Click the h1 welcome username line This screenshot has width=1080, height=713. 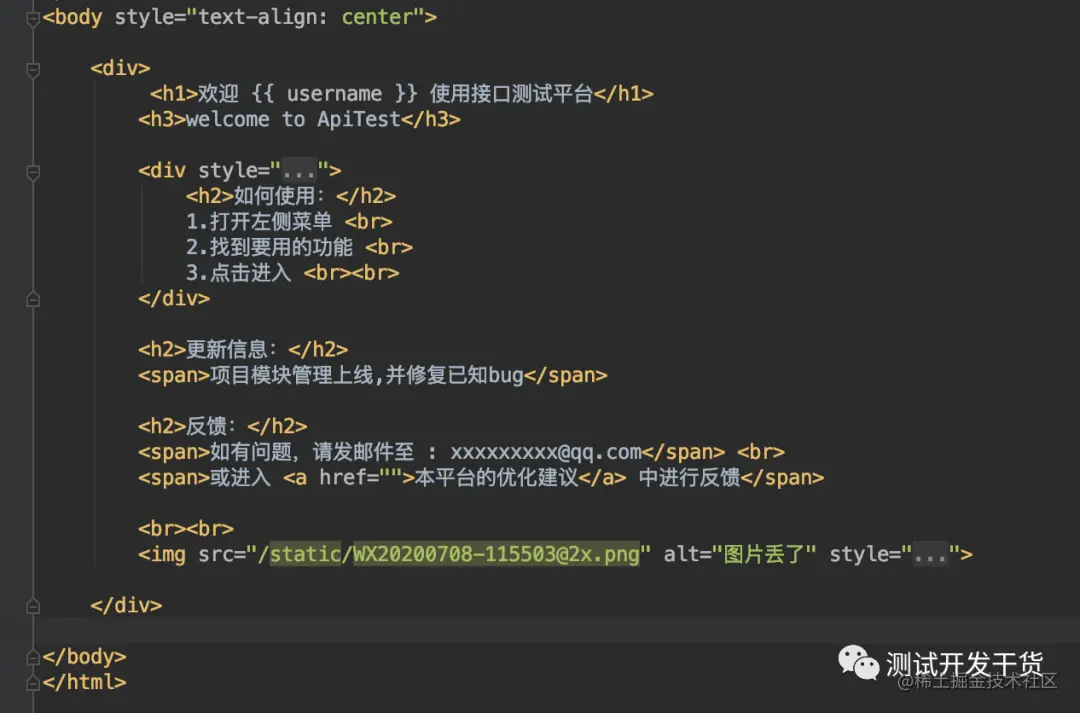click(402, 94)
